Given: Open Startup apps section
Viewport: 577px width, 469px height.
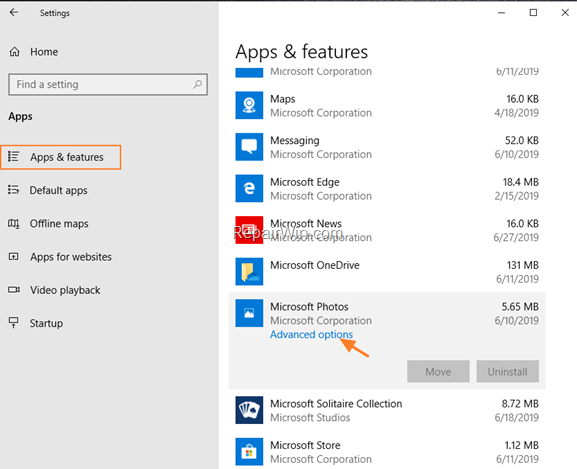Looking at the screenshot, I should coord(46,323).
